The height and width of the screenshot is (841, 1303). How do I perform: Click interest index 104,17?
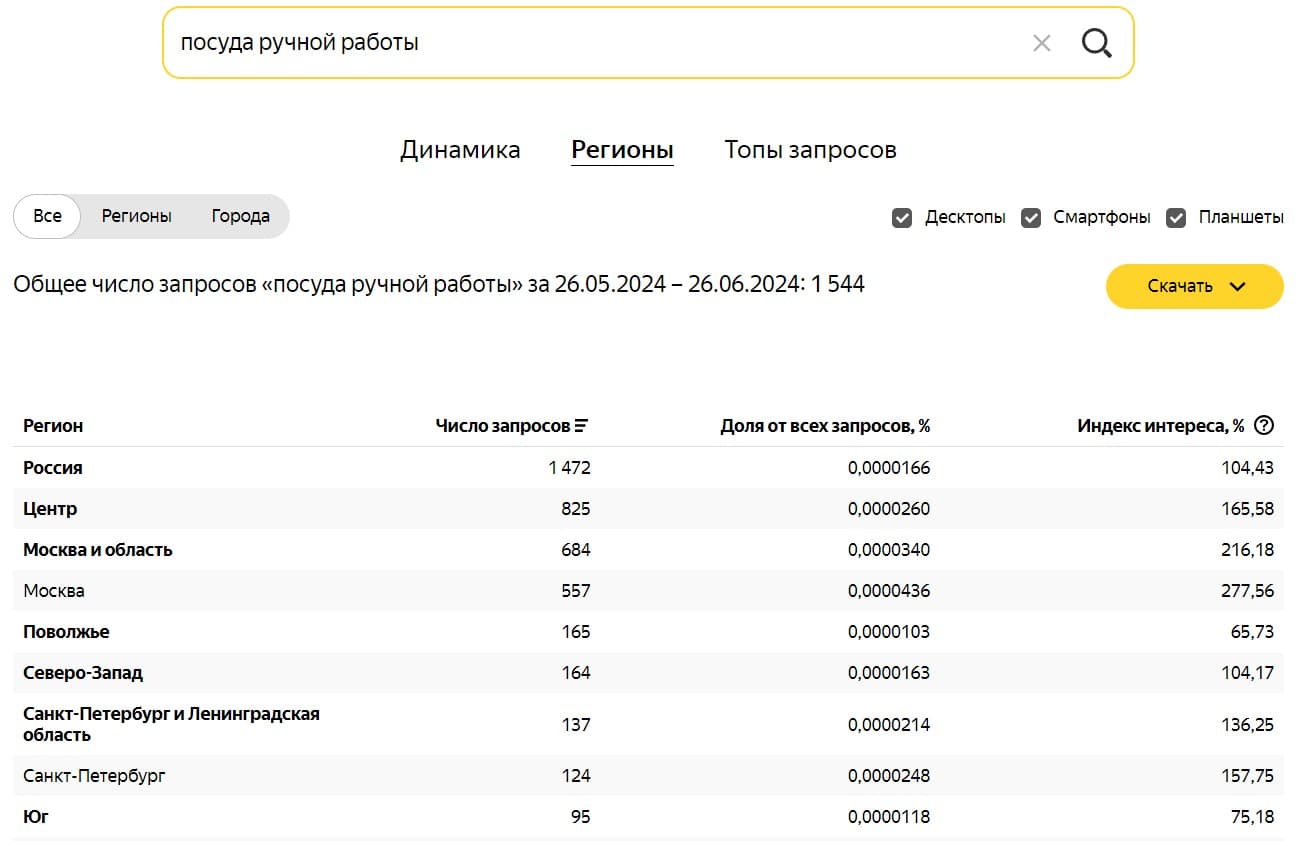tap(1248, 673)
